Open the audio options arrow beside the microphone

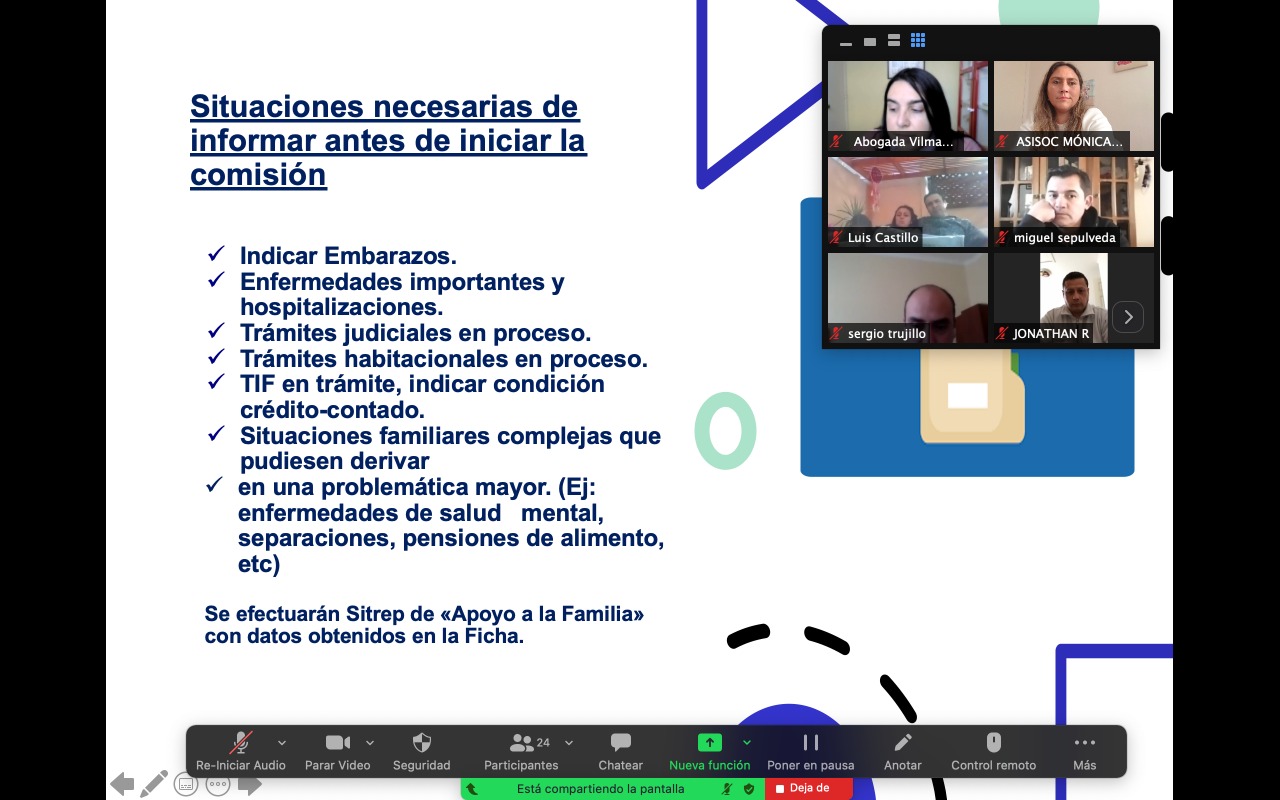pos(282,743)
